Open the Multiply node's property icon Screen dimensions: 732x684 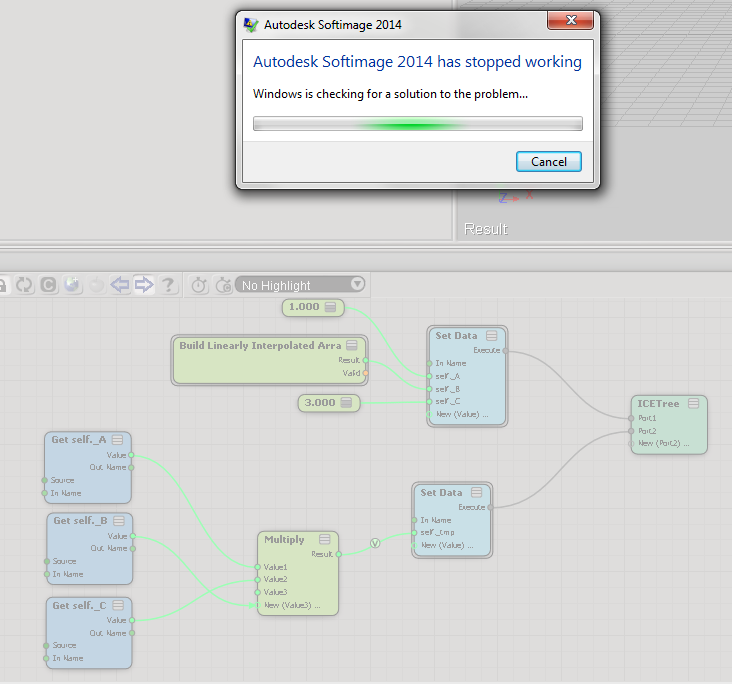tap(324, 540)
